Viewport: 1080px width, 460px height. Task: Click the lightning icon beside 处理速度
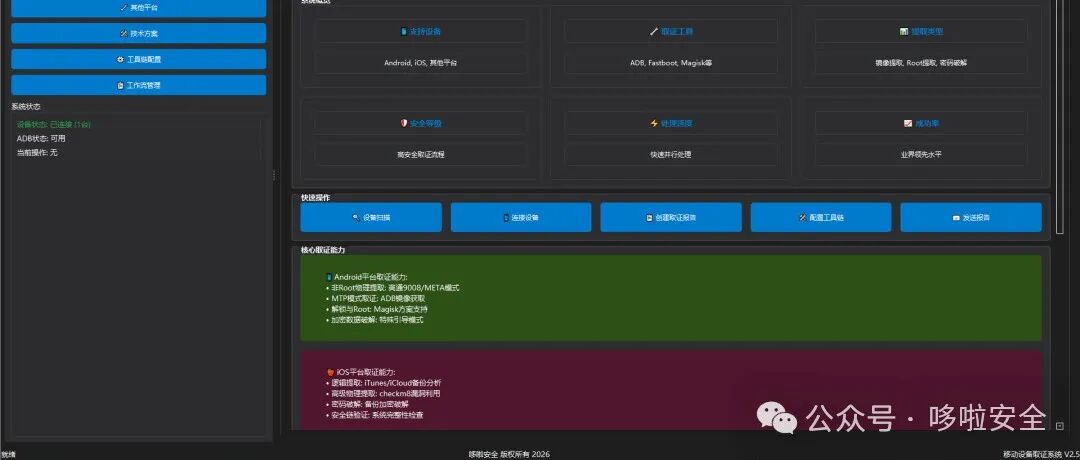tap(654, 123)
